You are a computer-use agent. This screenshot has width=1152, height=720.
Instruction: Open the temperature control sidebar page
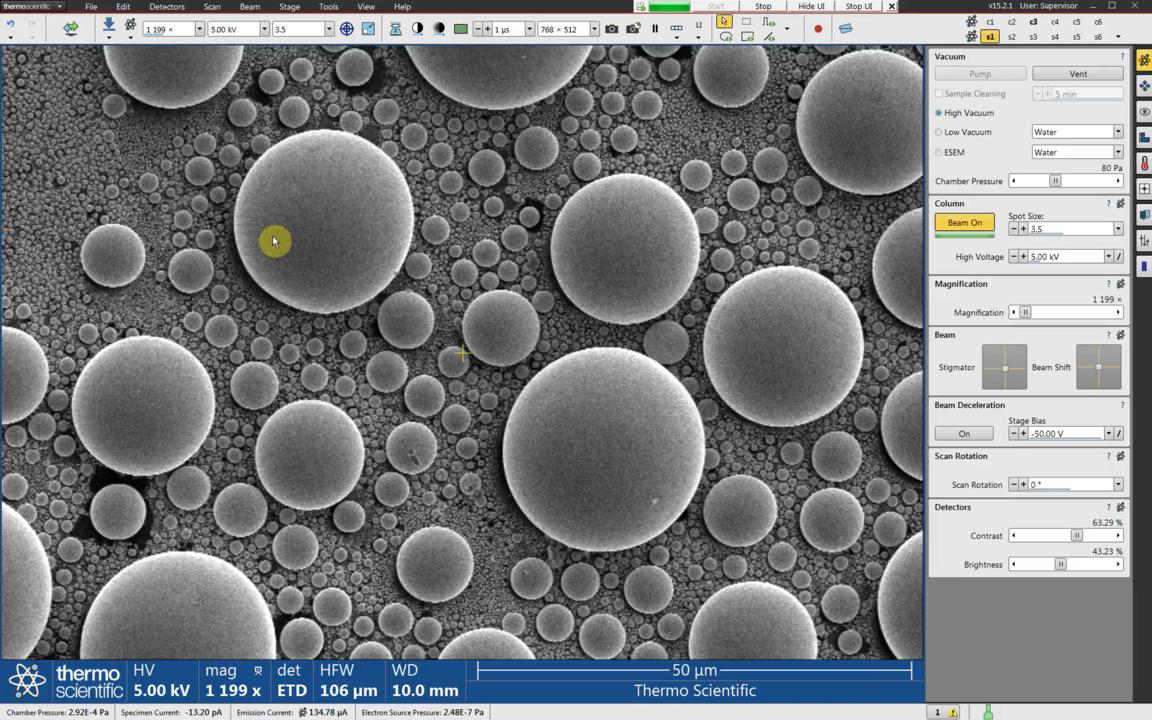click(x=1144, y=163)
